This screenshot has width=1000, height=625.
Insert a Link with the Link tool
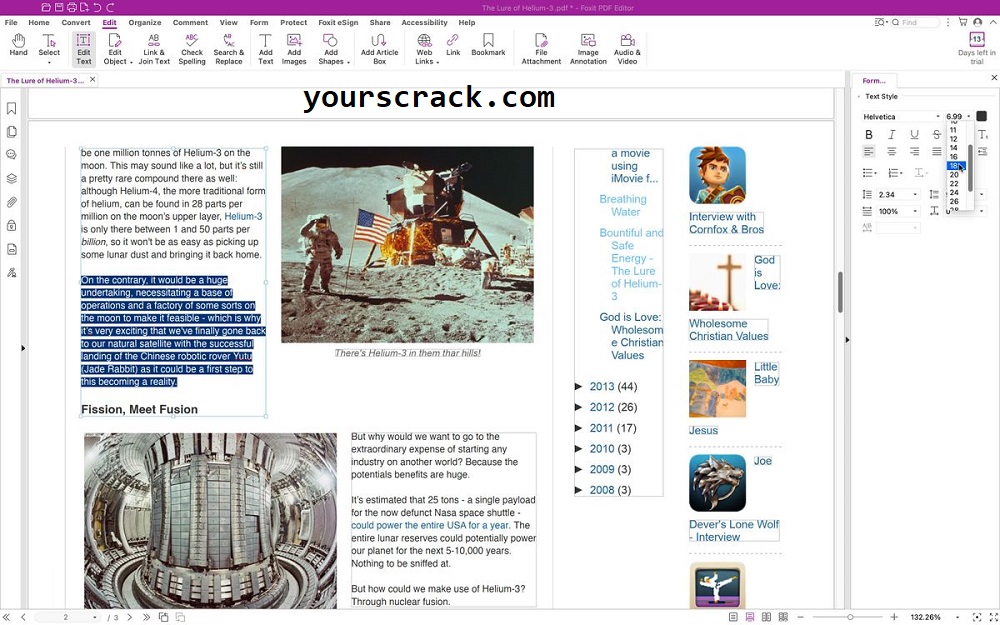pos(453,45)
